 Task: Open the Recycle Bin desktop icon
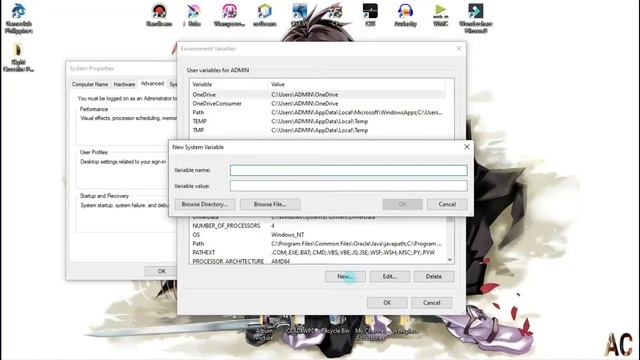336,324
